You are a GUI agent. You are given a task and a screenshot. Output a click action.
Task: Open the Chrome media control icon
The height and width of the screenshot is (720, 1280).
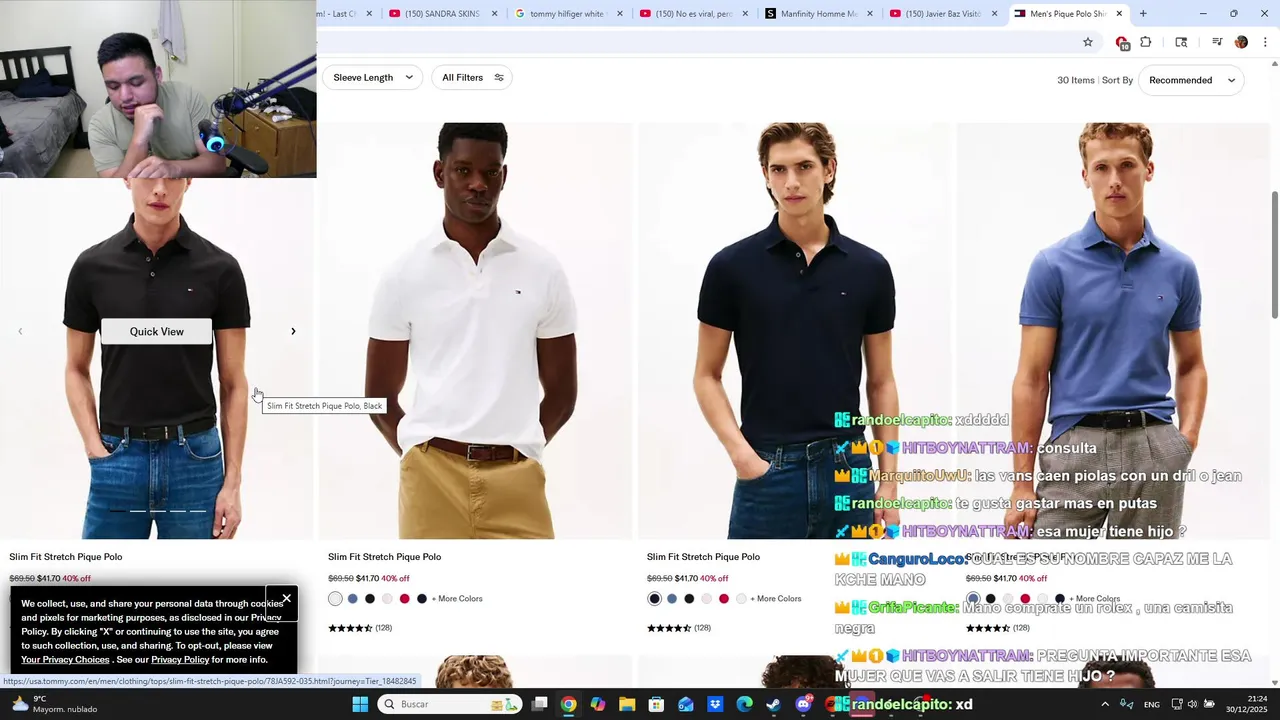click(1217, 42)
